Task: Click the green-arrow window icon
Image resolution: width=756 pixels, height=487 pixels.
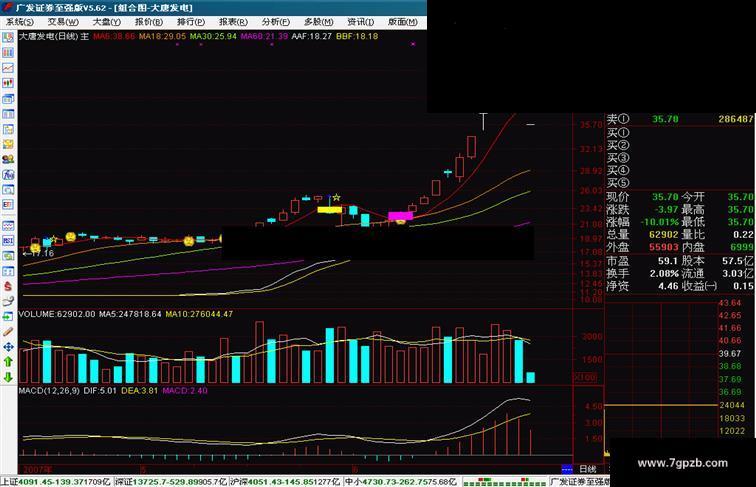Action: click(x=8, y=256)
